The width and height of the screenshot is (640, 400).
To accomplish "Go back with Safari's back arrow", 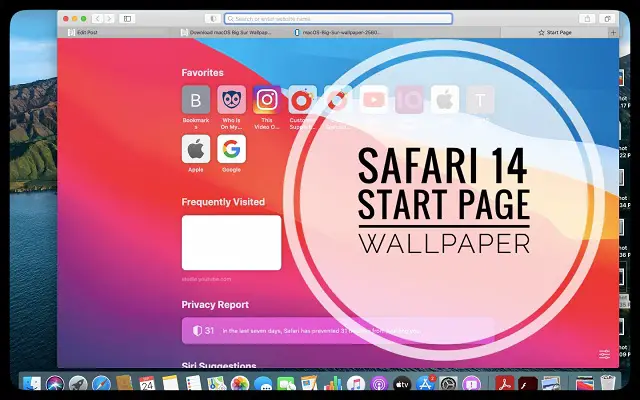I will point(97,19).
